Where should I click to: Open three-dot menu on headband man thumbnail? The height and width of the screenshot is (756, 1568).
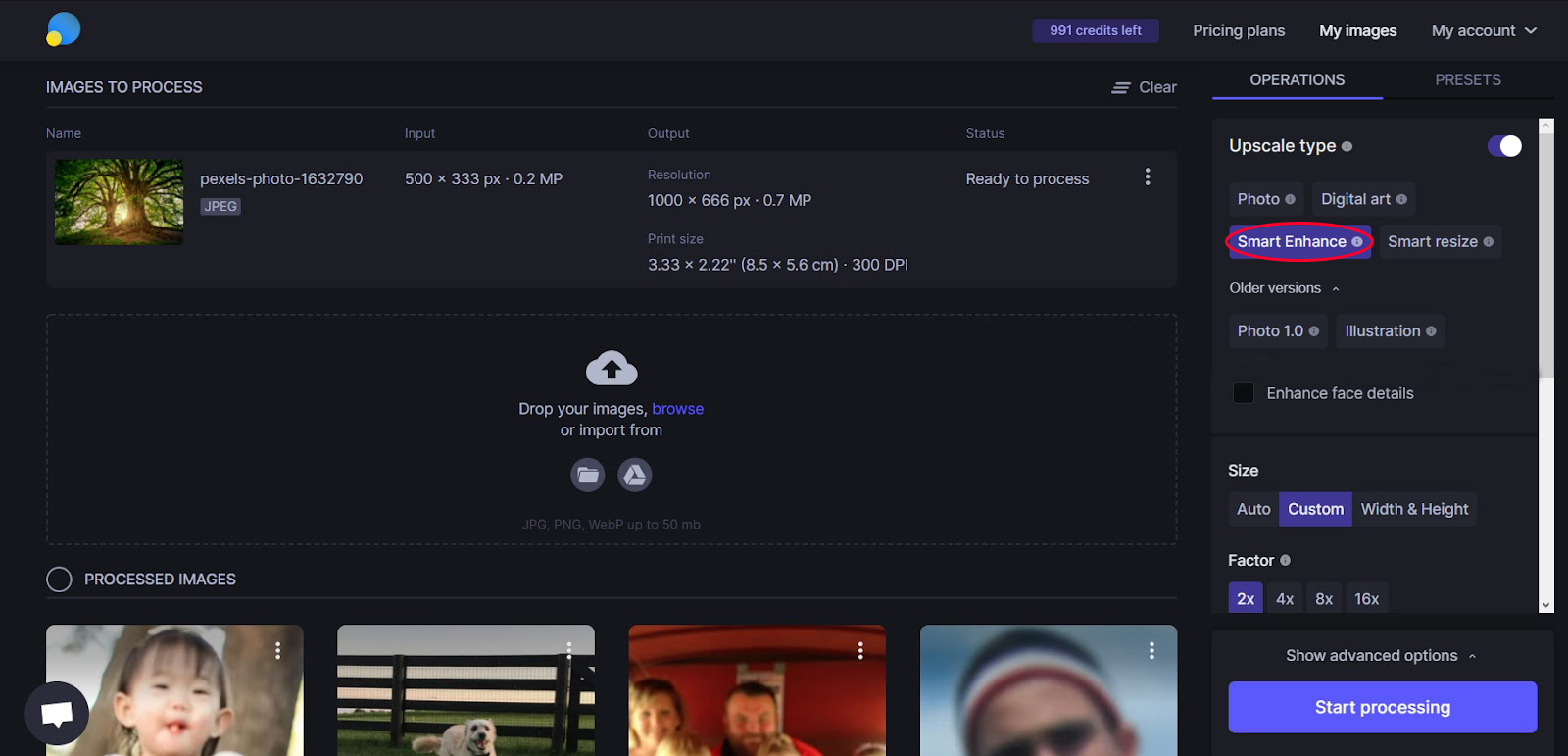pyautogui.click(x=1151, y=650)
